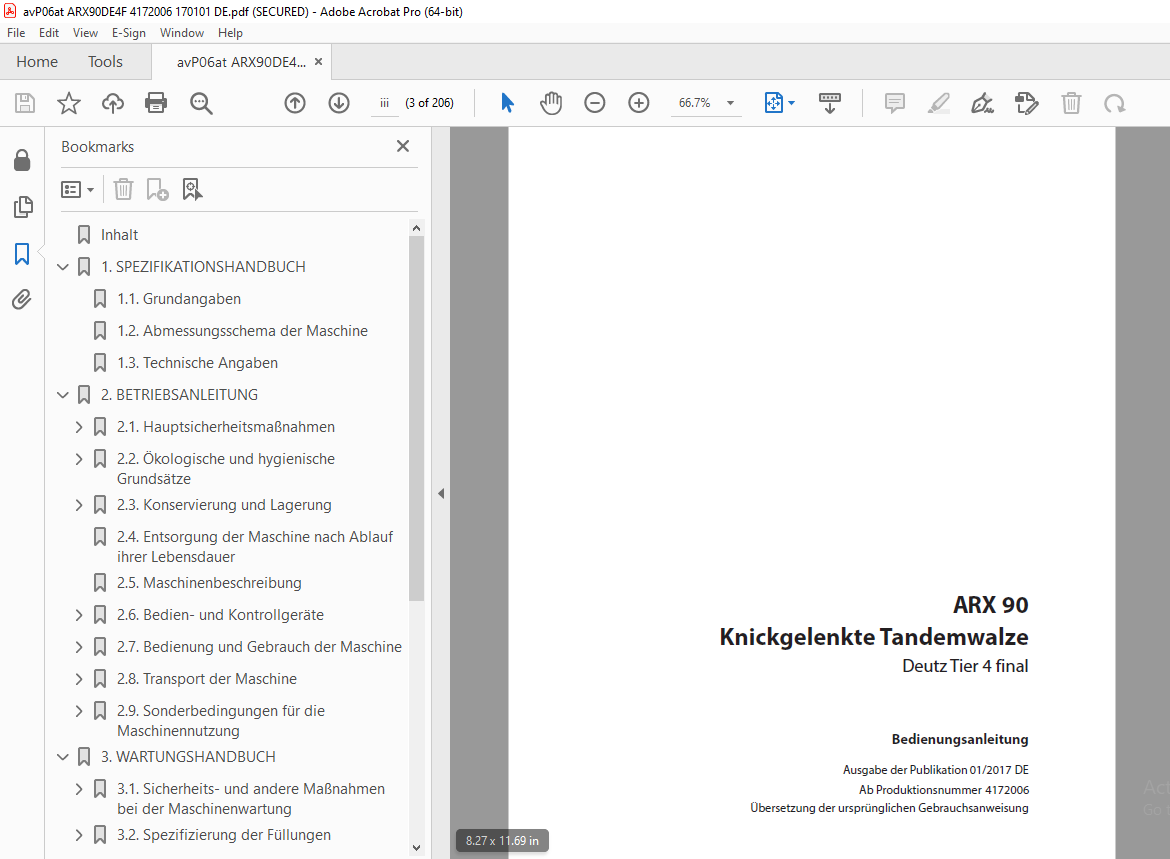Click the rotate redo icon
This screenshot has width=1170, height=859.
1115,103
